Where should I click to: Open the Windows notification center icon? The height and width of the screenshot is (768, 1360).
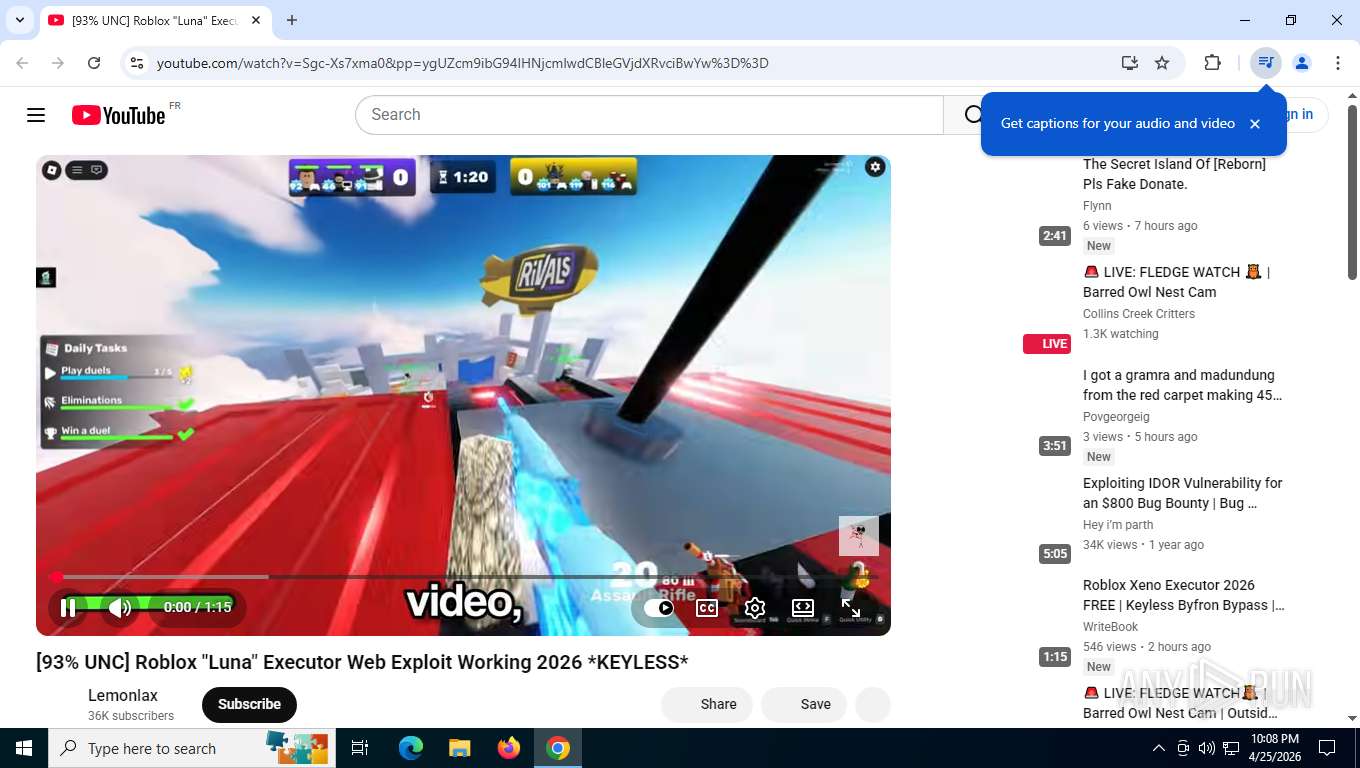1327,748
